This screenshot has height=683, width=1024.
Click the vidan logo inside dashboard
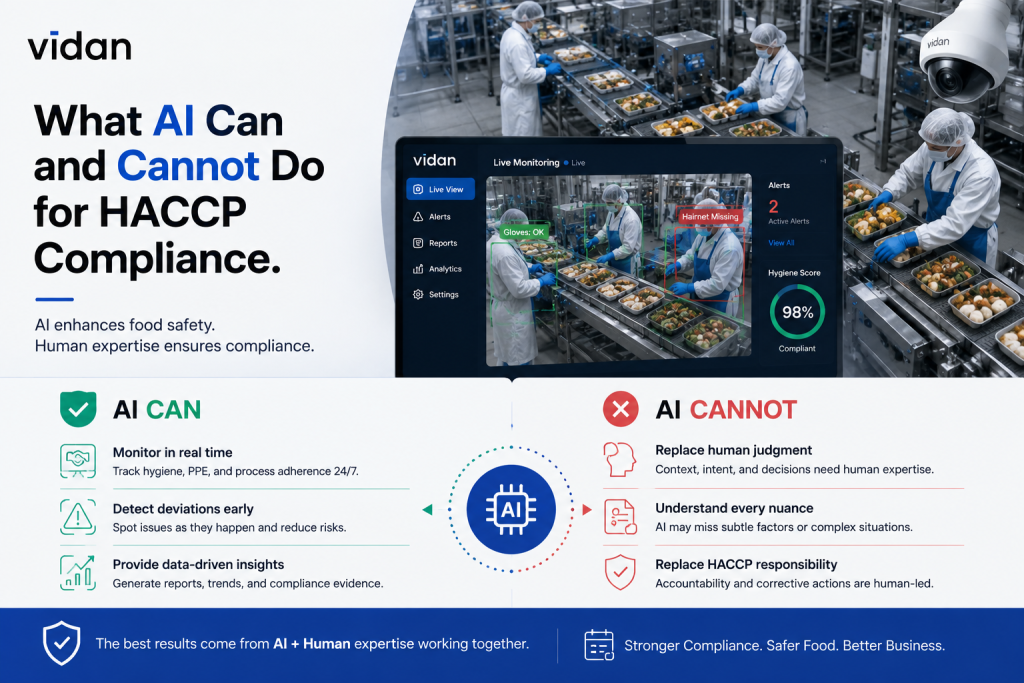[x=434, y=160]
